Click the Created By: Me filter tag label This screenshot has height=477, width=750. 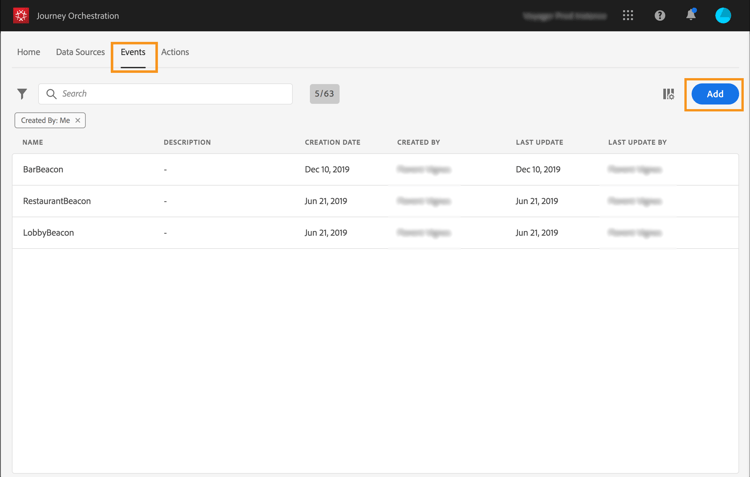coord(45,121)
